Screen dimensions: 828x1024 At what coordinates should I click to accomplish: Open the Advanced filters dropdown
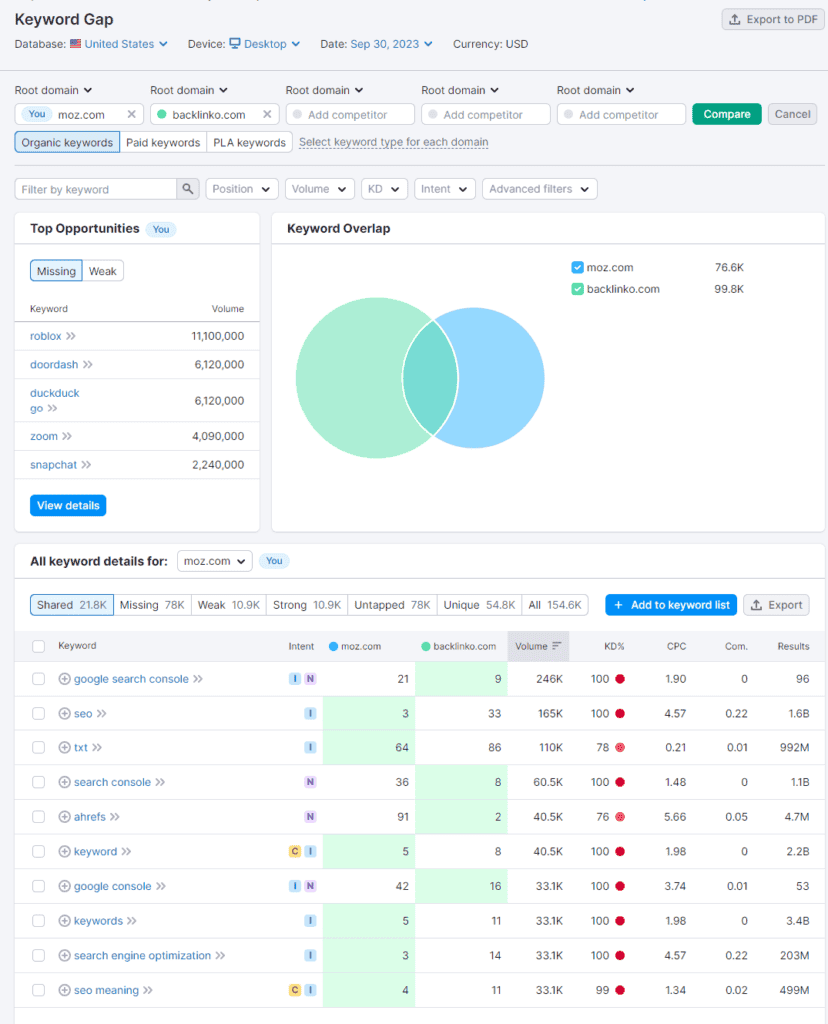click(539, 188)
